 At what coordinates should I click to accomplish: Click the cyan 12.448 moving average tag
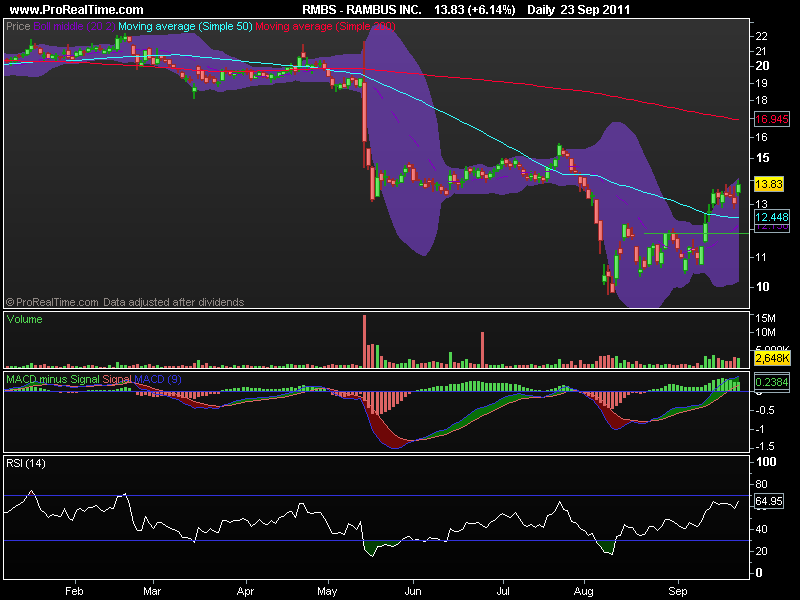(771, 217)
